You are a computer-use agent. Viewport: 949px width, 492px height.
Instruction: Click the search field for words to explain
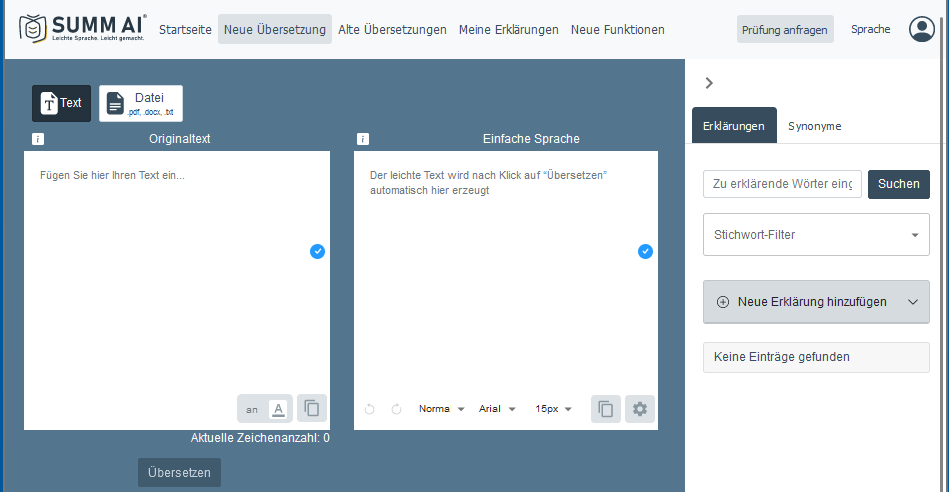coord(782,184)
